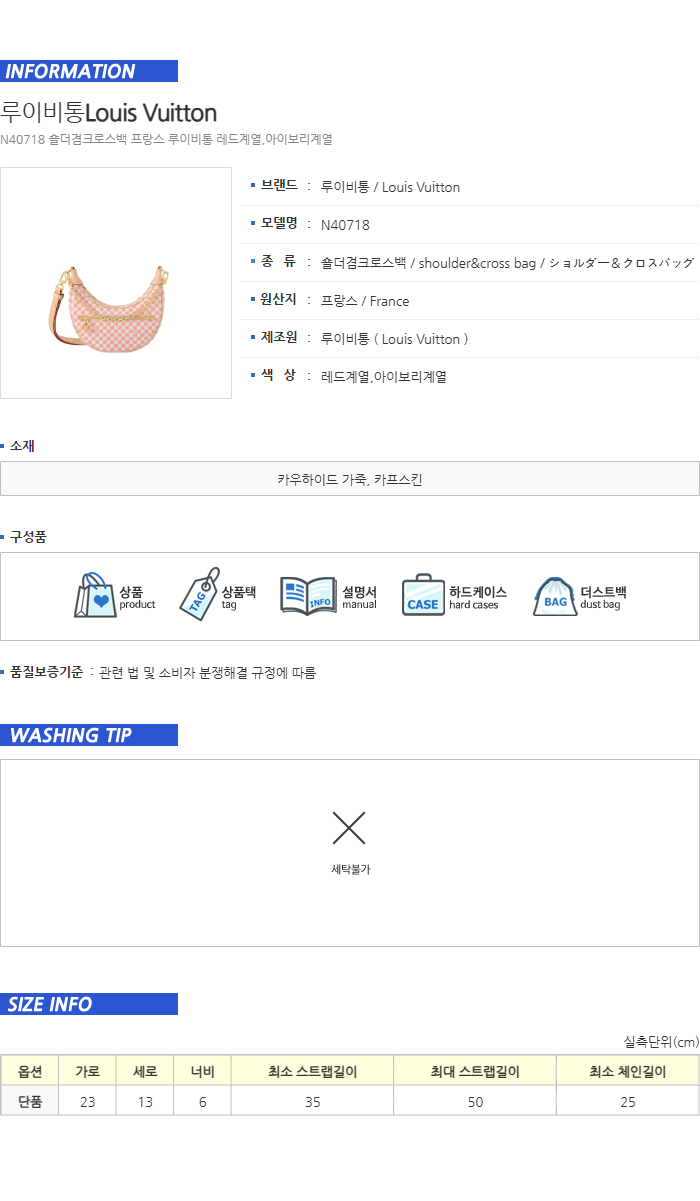The width and height of the screenshot is (700, 1201).
Task: Open the pink Louis Vuitton bag thumbnail
Action: tap(116, 283)
